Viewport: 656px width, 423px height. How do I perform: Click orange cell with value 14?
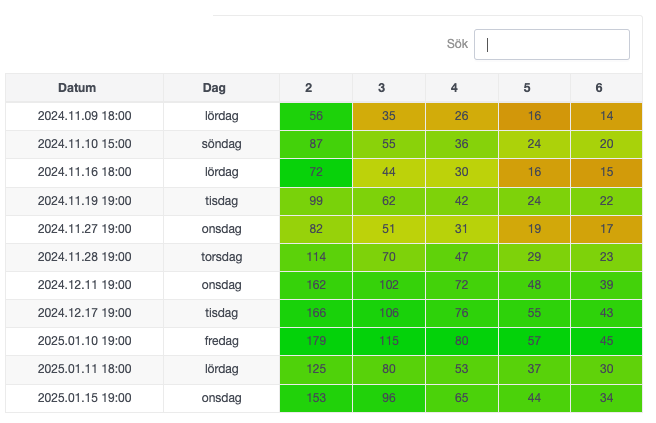point(606,116)
